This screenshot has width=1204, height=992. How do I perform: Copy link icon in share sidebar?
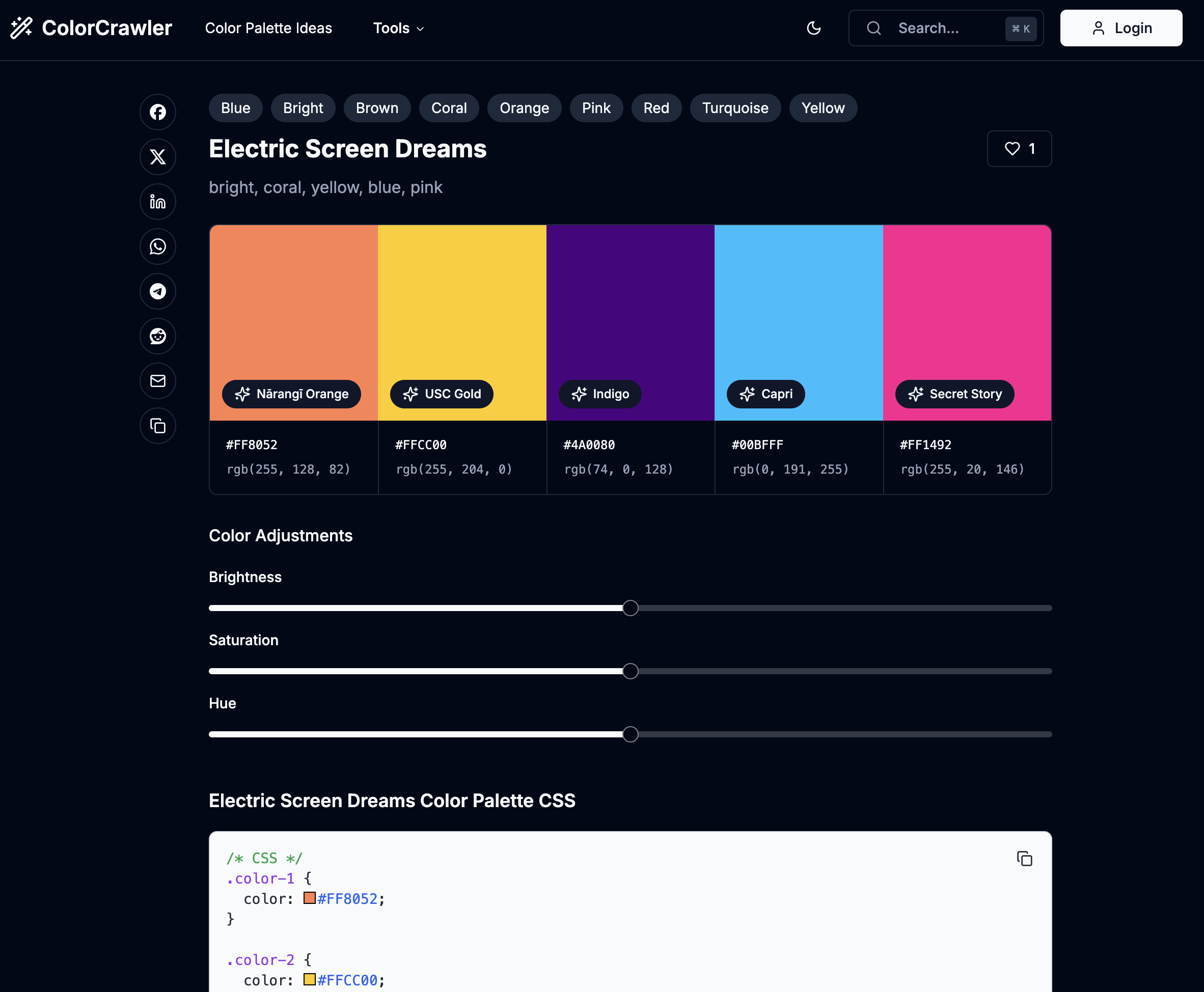click(x=158, y=426)
